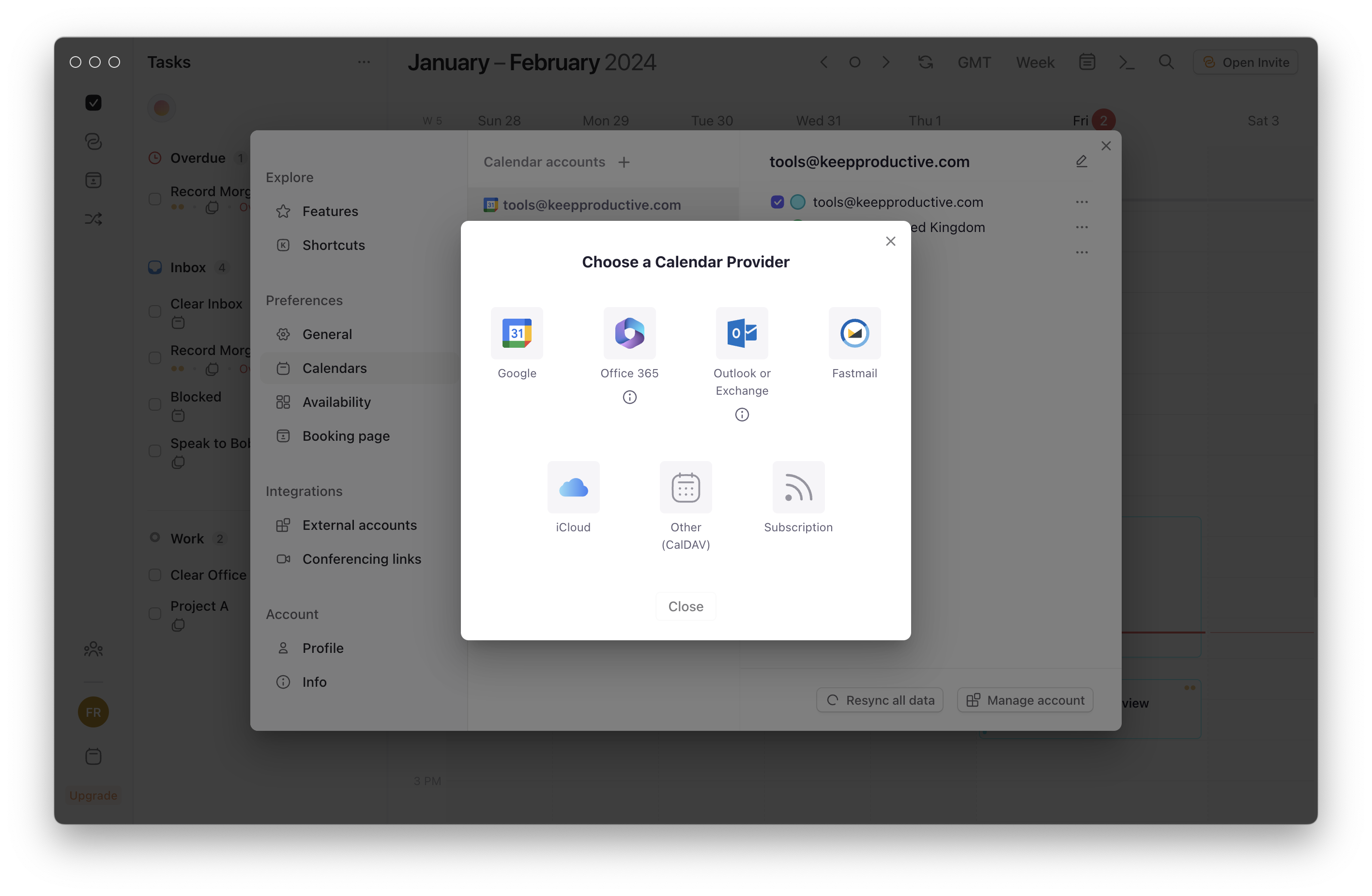Click calendar icon in sidebar bottom
The image size is (1372, 896).
click(93, 757)
